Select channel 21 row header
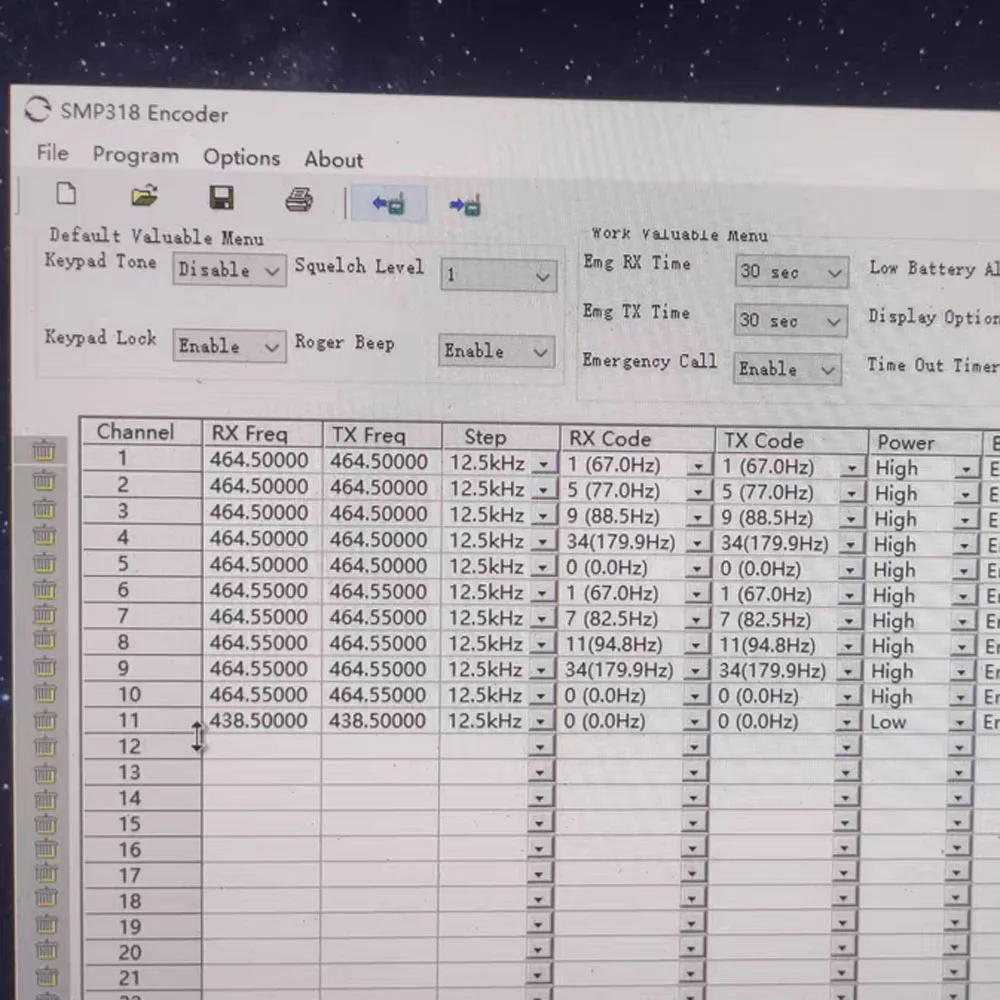 [142, 978]
